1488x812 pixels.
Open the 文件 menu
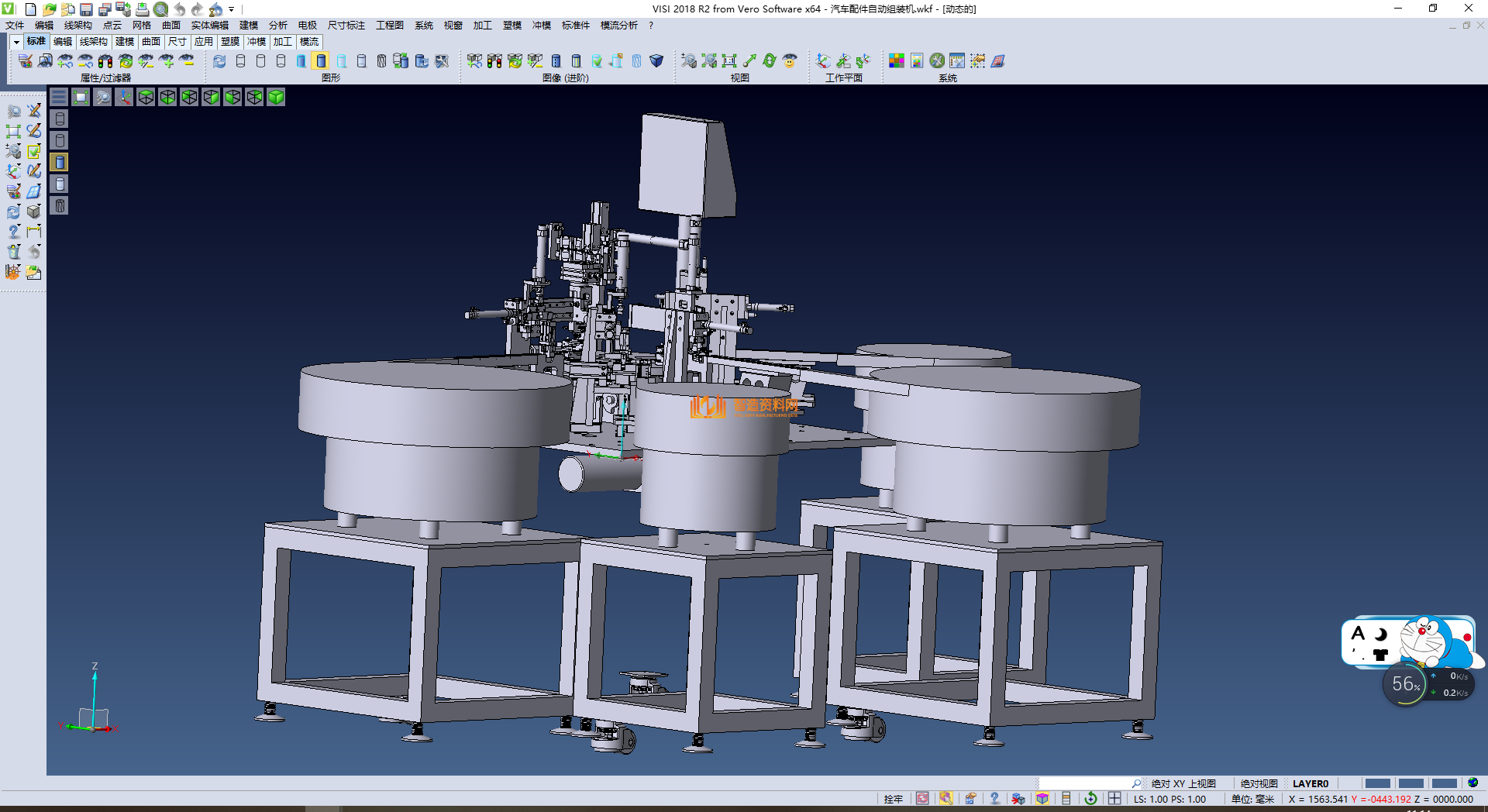[x=15, y=26]
